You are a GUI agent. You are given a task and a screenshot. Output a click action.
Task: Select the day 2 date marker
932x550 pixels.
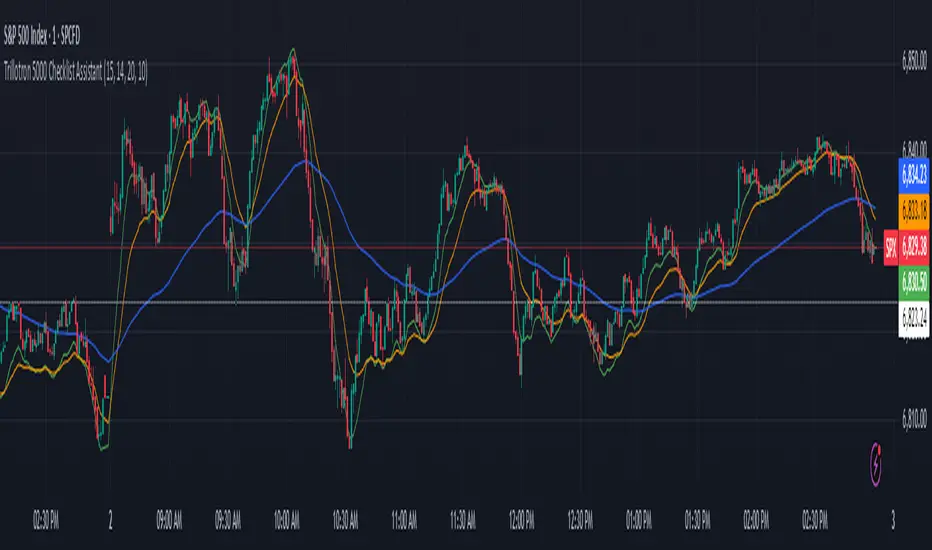(x=111, y=521)
